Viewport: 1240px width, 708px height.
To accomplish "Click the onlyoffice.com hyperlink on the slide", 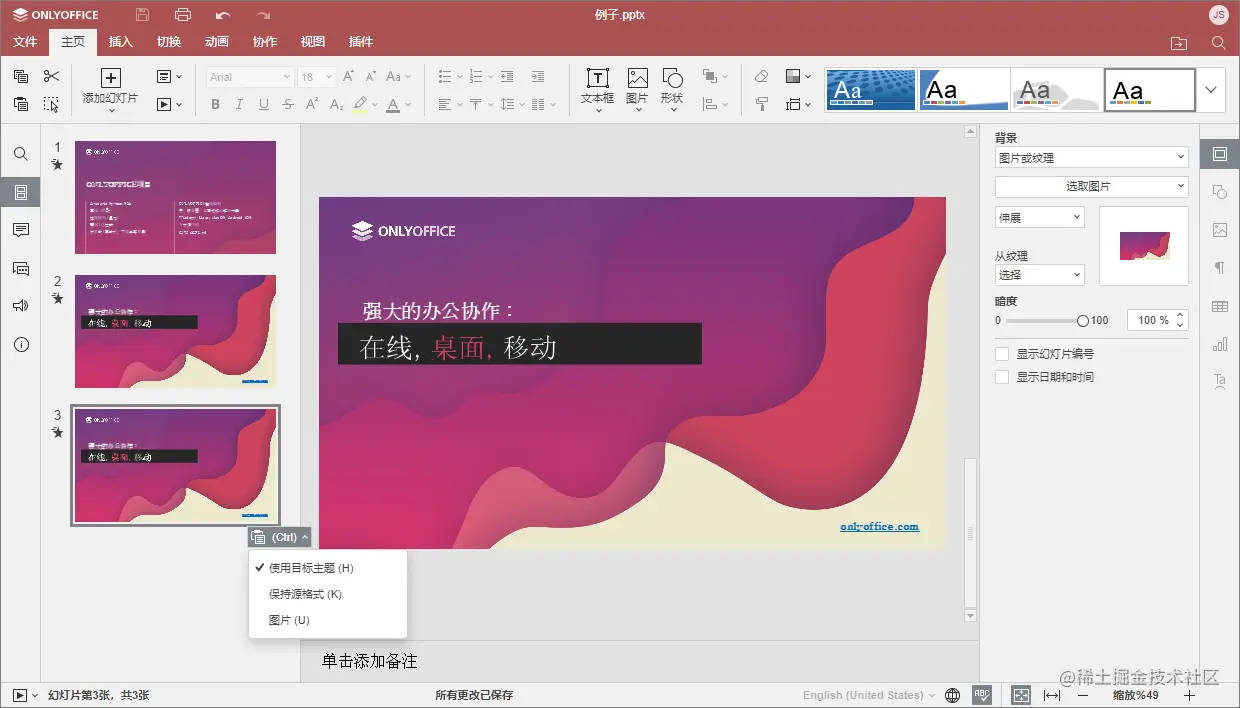I will (x=878, y=525).
